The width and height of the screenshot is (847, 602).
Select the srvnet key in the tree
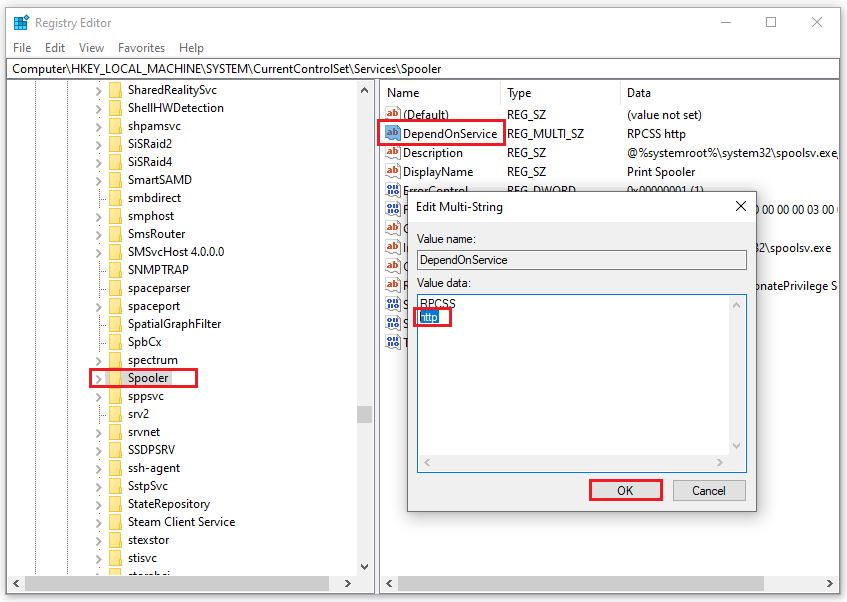click(x=144, y=432)
